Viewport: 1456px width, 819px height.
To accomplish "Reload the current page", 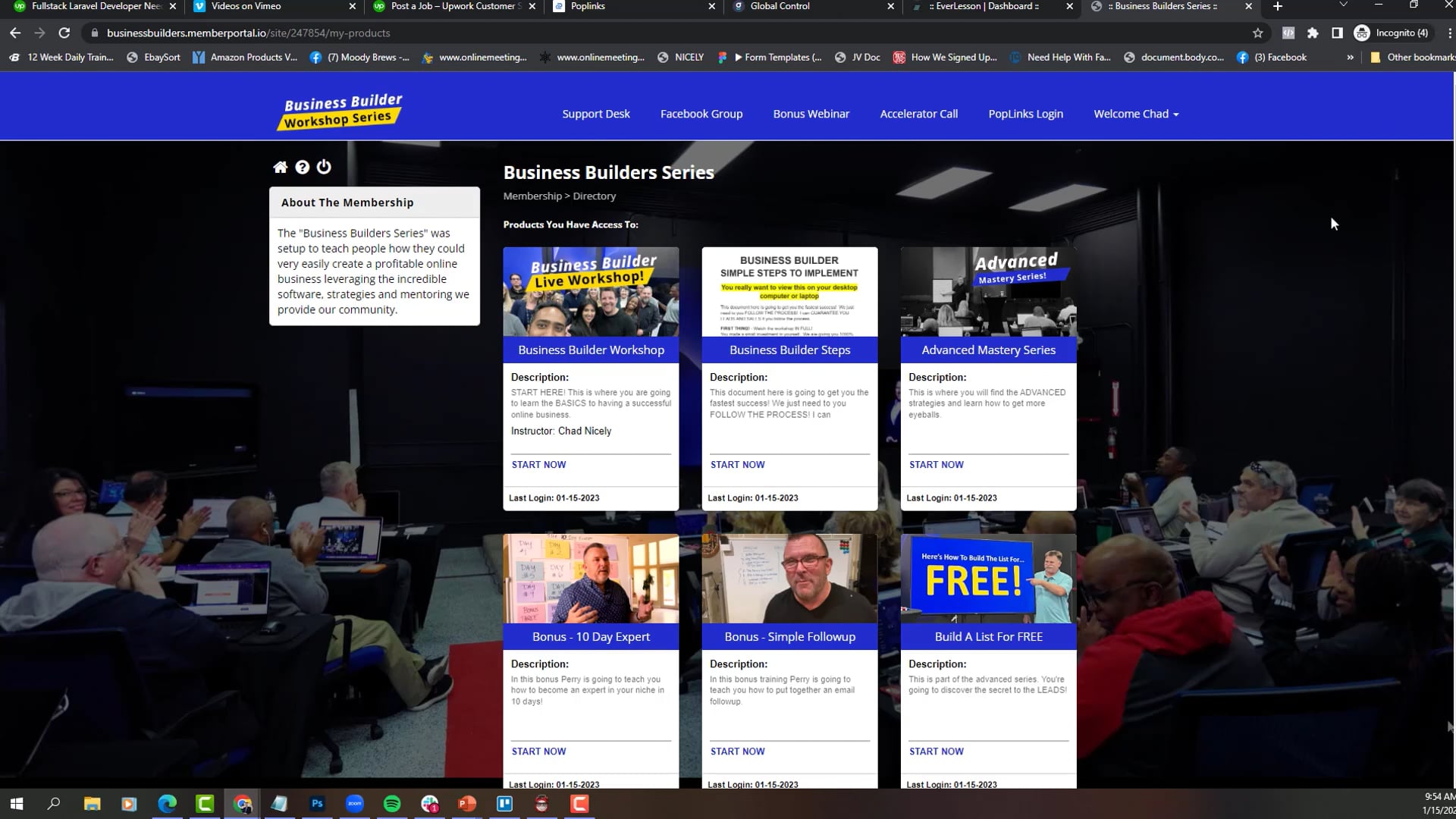I will click(x=64, y=33).
